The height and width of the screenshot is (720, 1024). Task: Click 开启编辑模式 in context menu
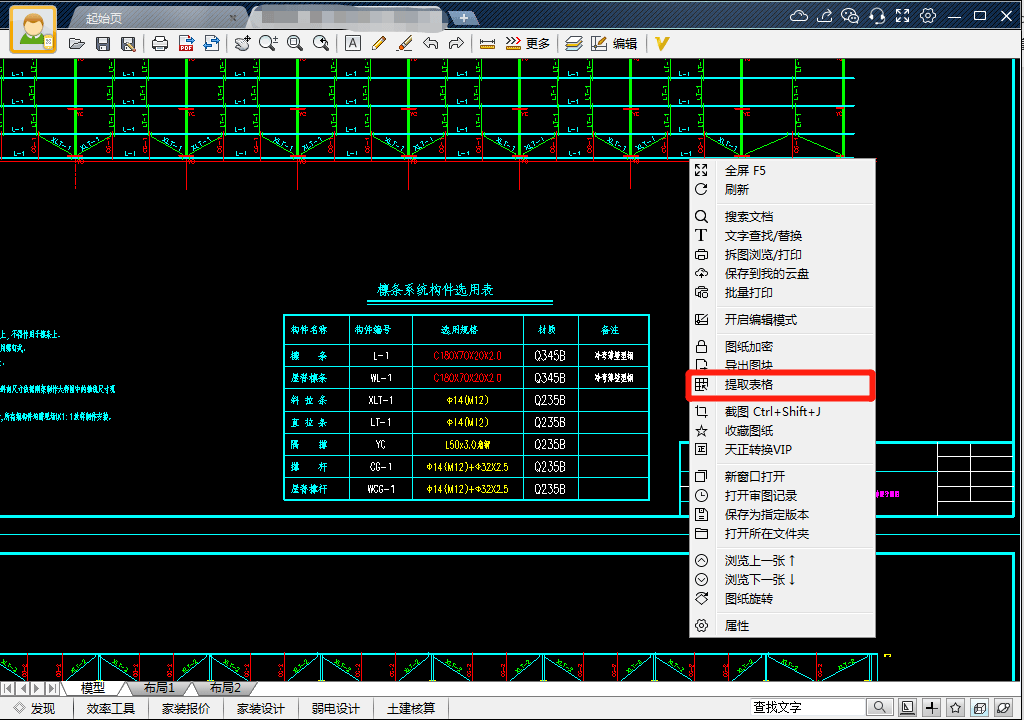click(760, 320)
